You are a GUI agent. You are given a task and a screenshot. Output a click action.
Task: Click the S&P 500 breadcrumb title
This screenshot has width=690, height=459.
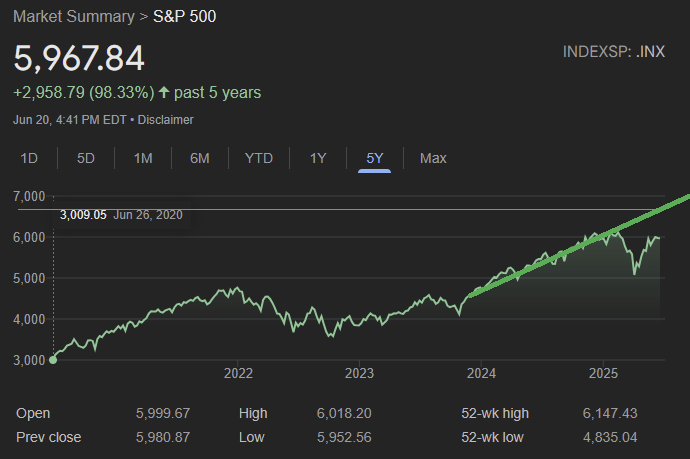coord(184,17)
